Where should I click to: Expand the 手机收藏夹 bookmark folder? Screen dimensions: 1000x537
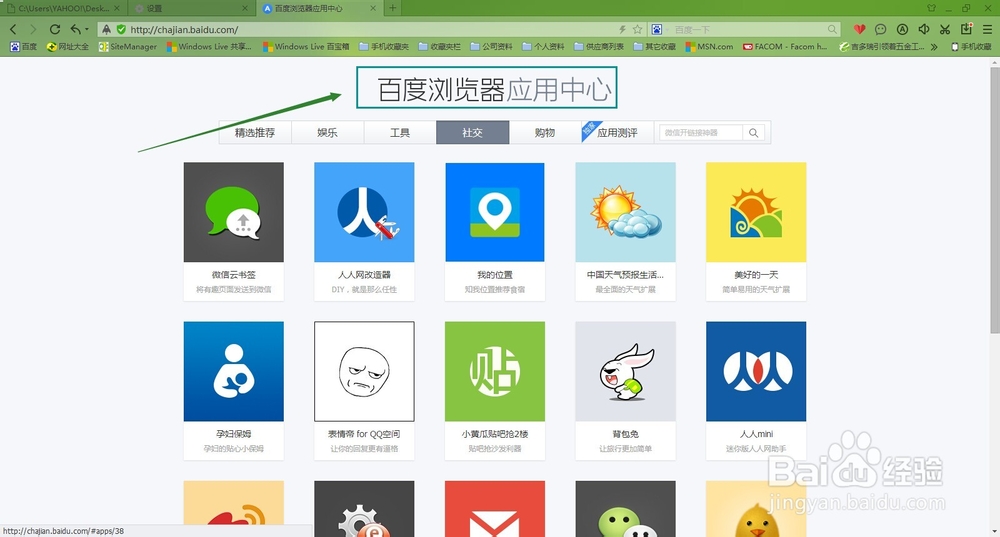(384, 47)
